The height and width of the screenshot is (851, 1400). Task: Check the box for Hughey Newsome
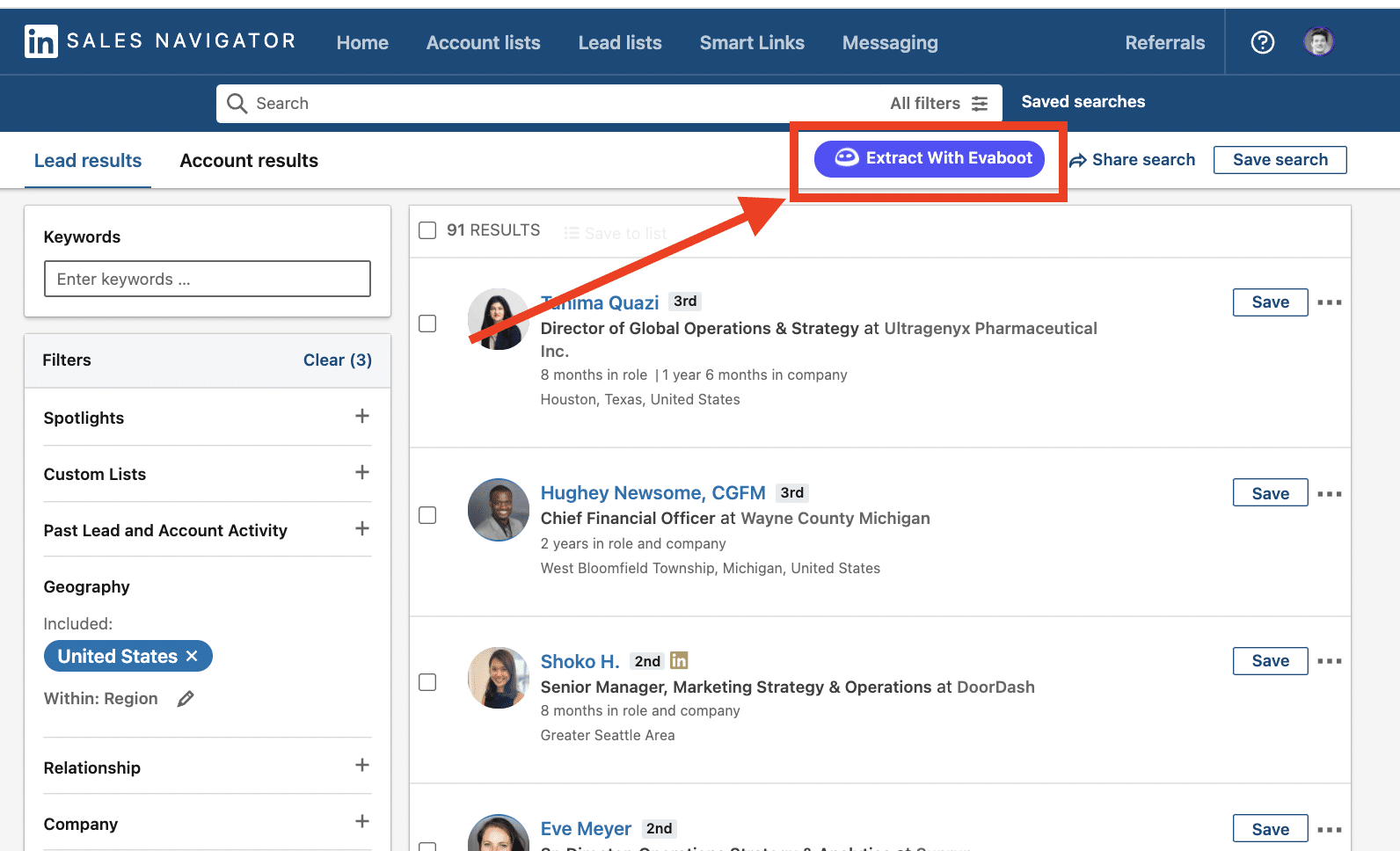pyautogui.click(x=427, y=515)
